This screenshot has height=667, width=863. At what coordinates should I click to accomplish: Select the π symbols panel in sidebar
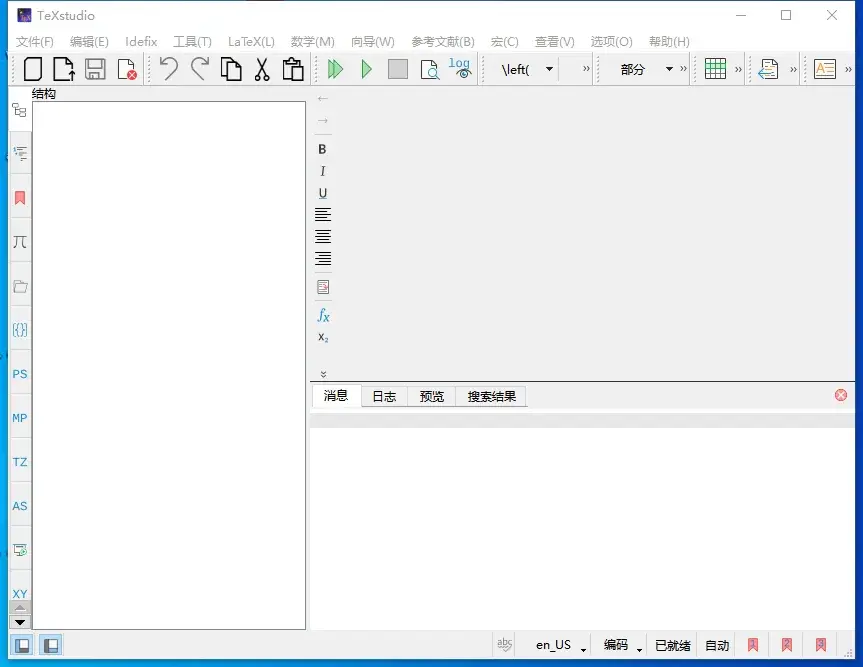click(x=19, y=241)
